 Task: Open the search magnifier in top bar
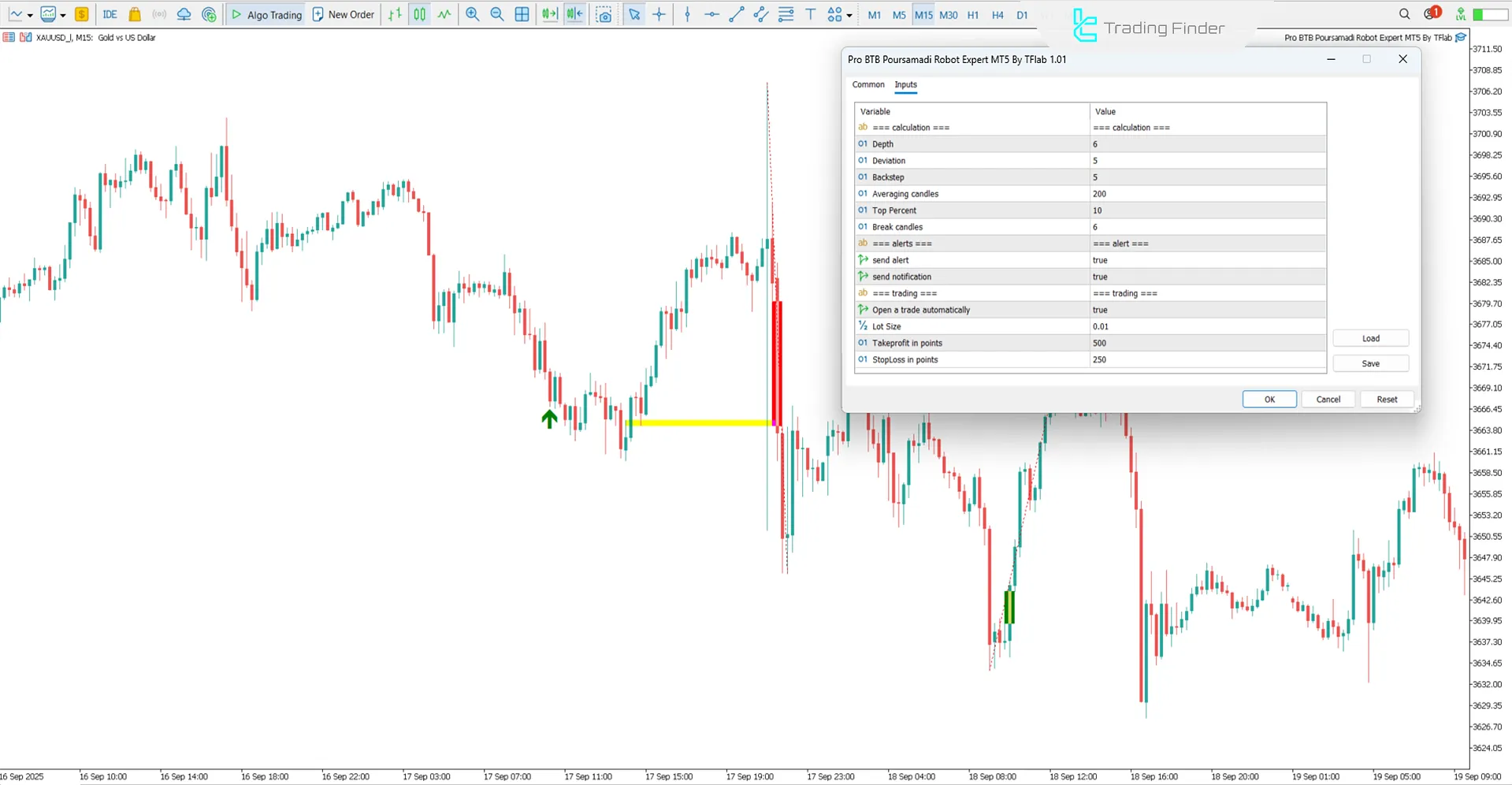click(x=1404, y=14)
